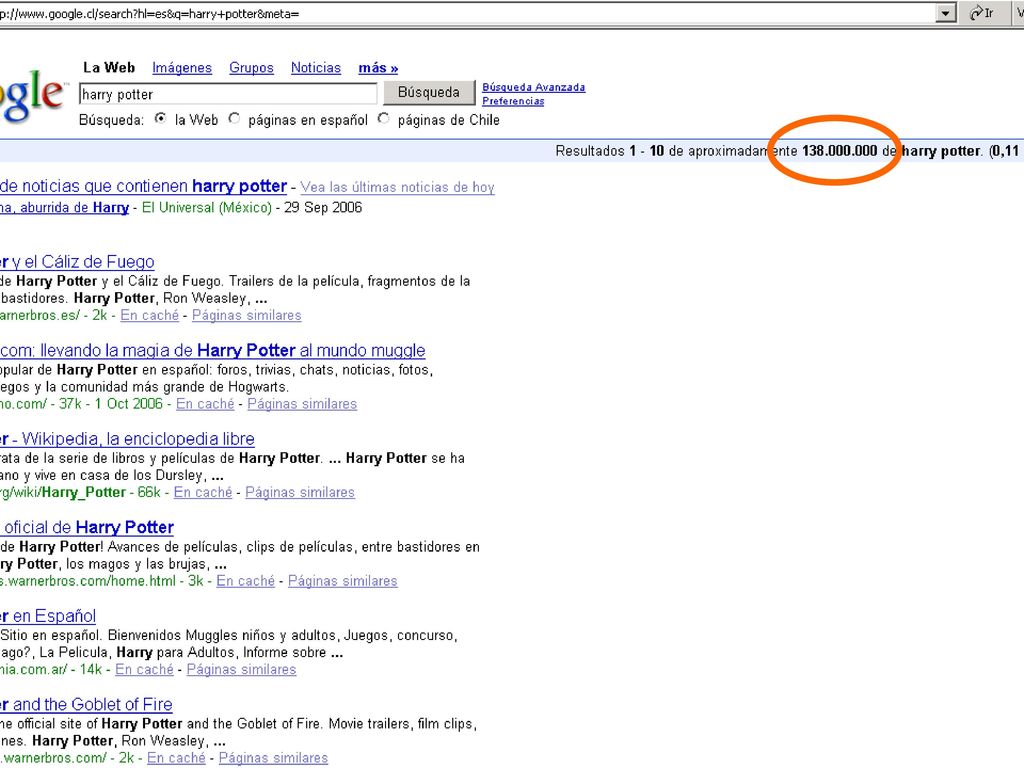The image size is (1024, 768).
Task: Open the aburrida de Harry news link
Action: click(64, 208)
